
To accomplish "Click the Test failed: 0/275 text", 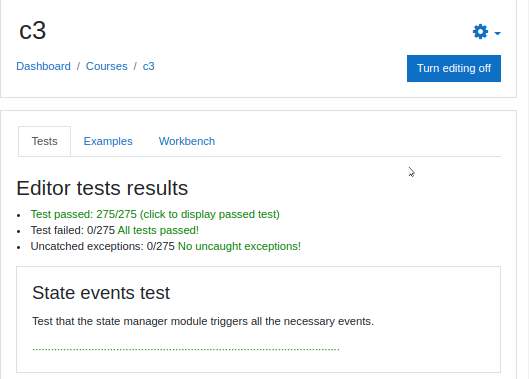I will click(x=73, y=230).
